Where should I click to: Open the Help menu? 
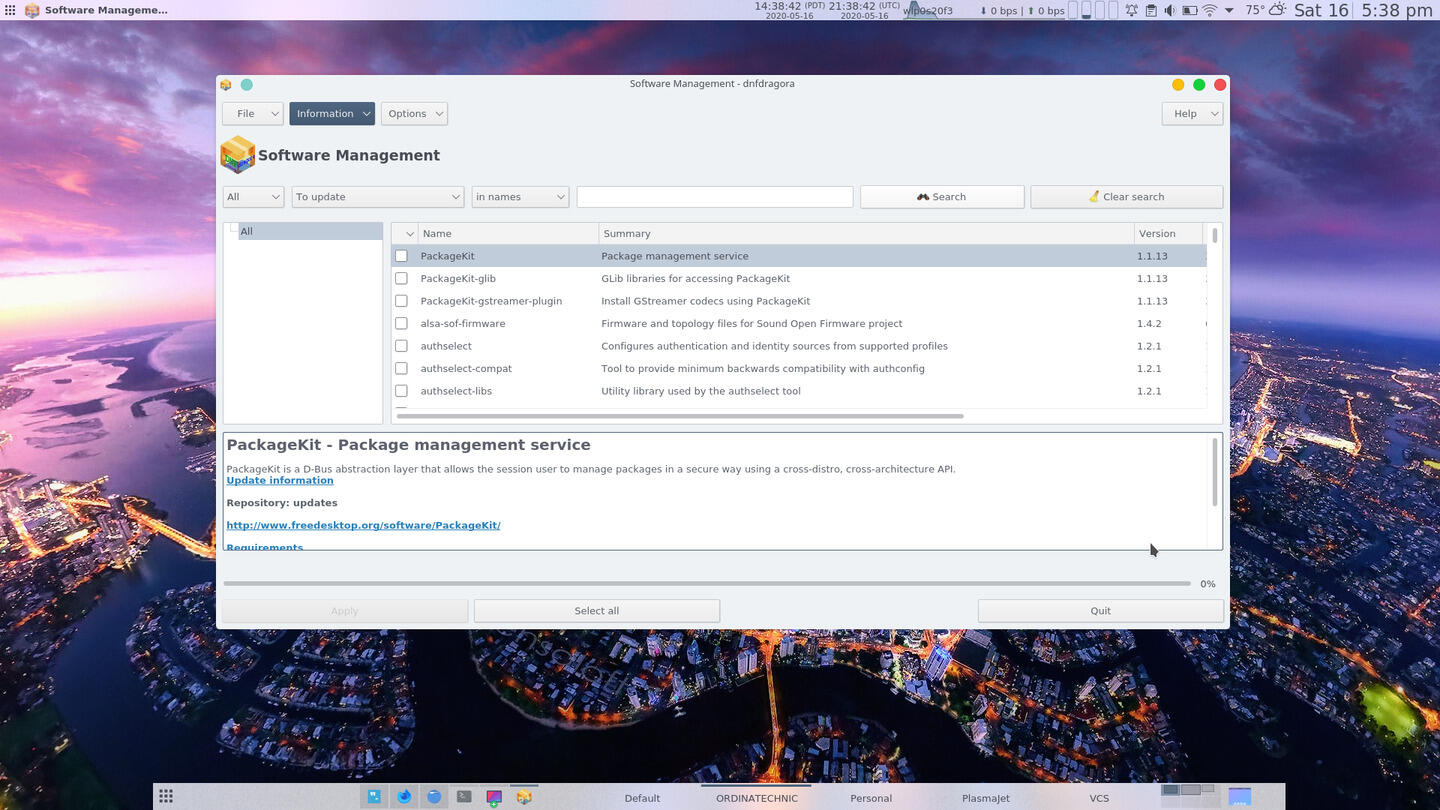[1192, 113]
